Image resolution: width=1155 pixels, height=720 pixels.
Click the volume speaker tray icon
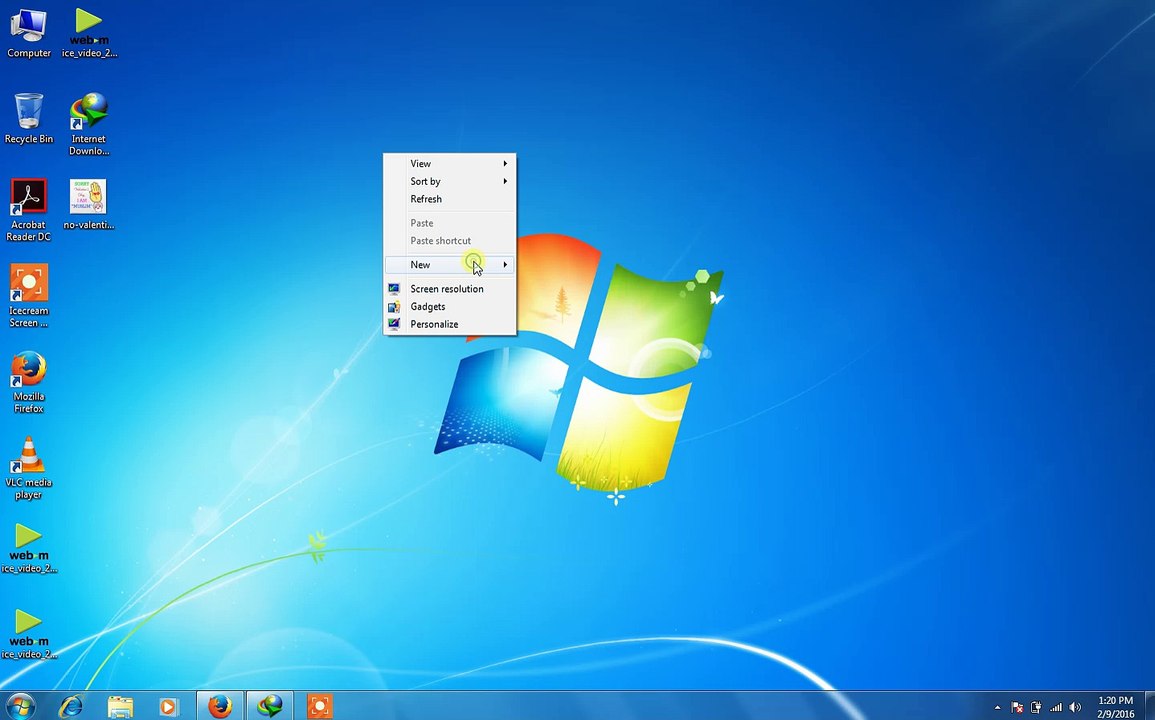coord(1075,708)
